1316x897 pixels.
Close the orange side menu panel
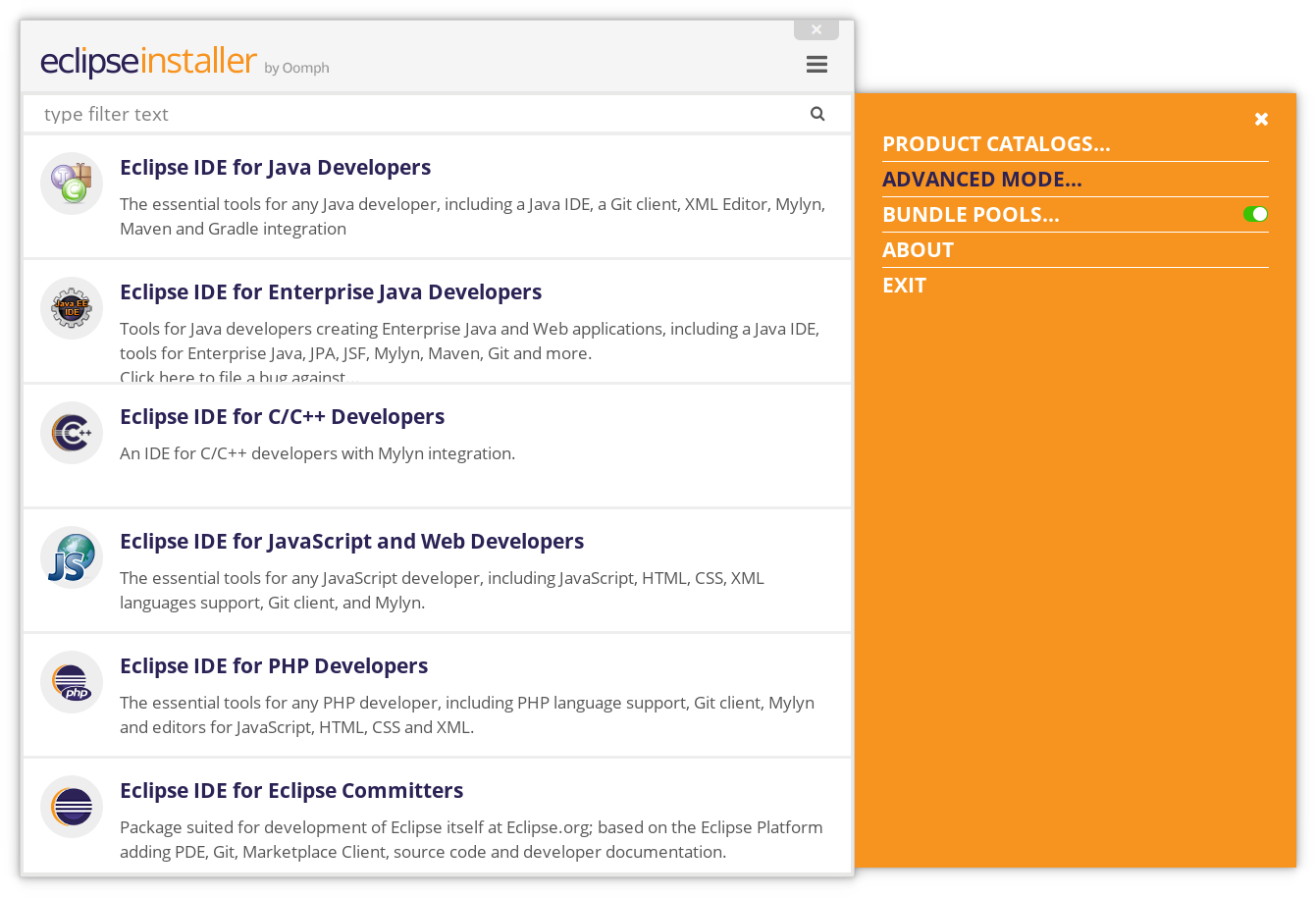(1261, 119)
